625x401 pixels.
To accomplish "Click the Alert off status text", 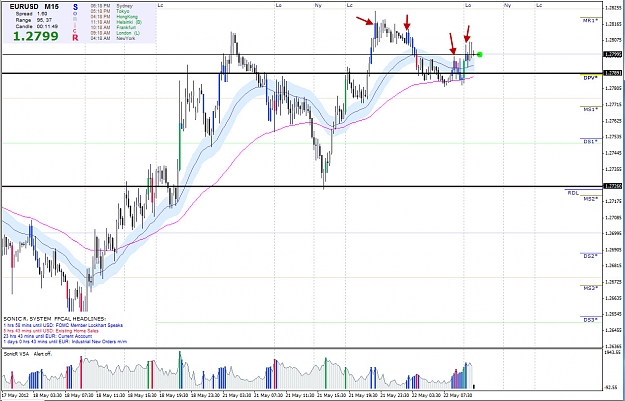I will [43, 354].
